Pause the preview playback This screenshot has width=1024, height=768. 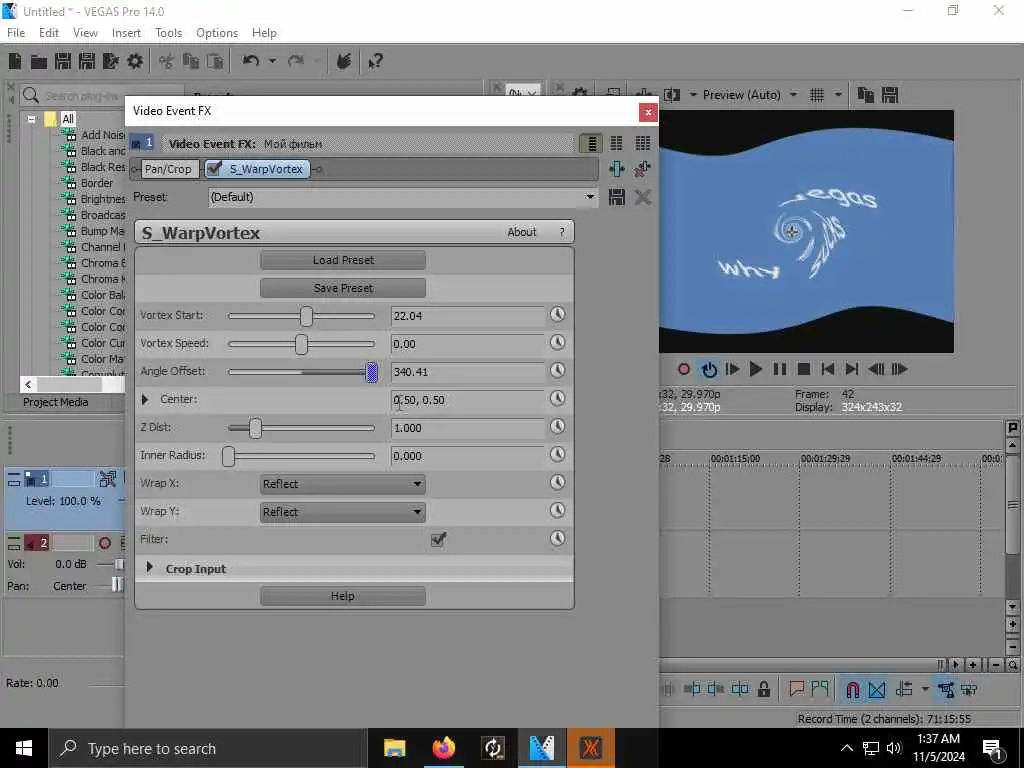780,370
